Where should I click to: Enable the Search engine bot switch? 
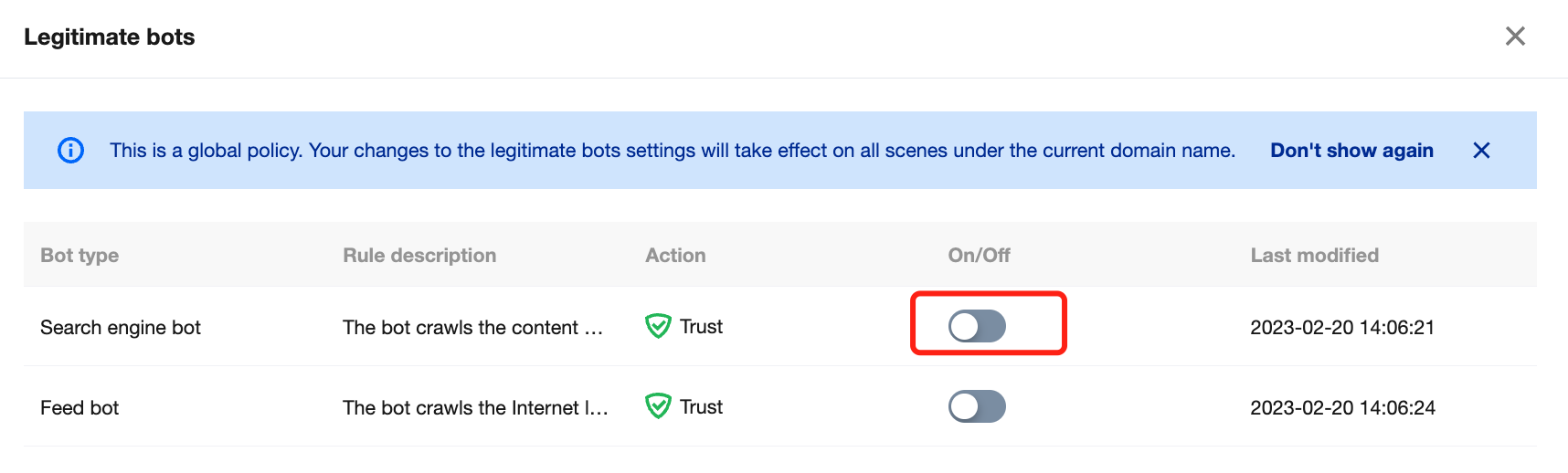[977, 326]
